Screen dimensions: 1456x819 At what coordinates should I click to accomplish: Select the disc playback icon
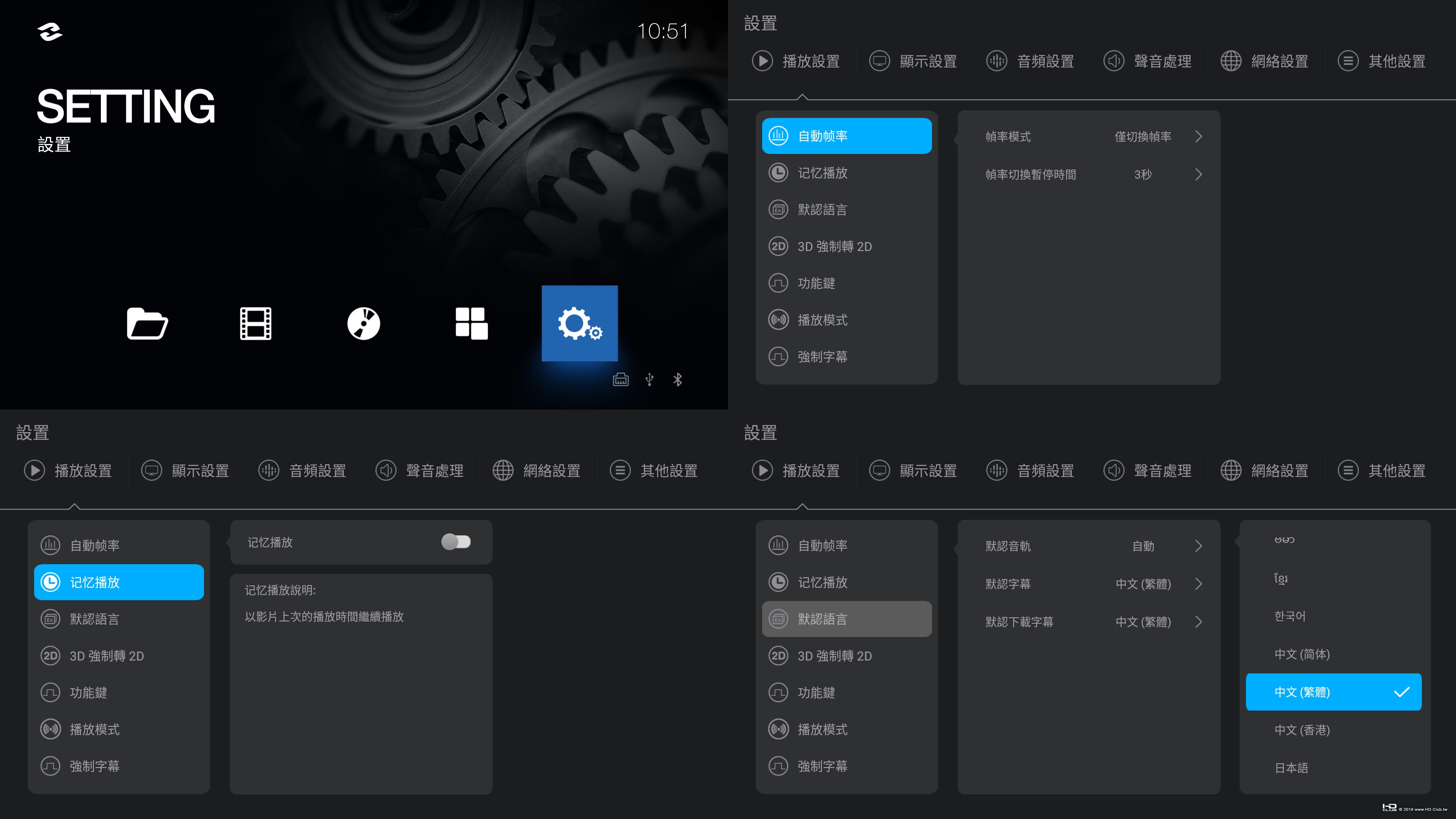[364, 323]
